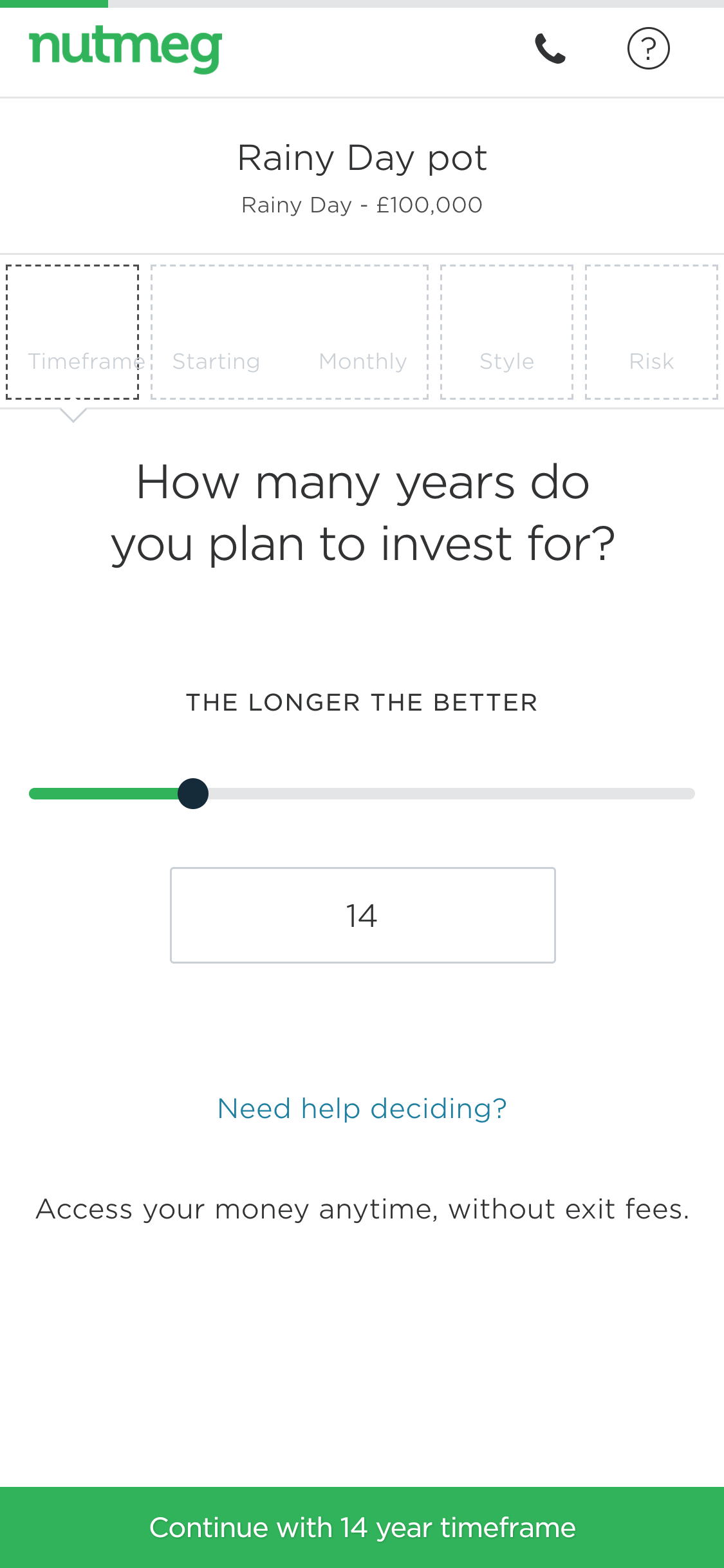Click the 'Access your money anytime' text
Image resolution: width=724 pixels, height=1568 pixels.
pos(362,1209)
